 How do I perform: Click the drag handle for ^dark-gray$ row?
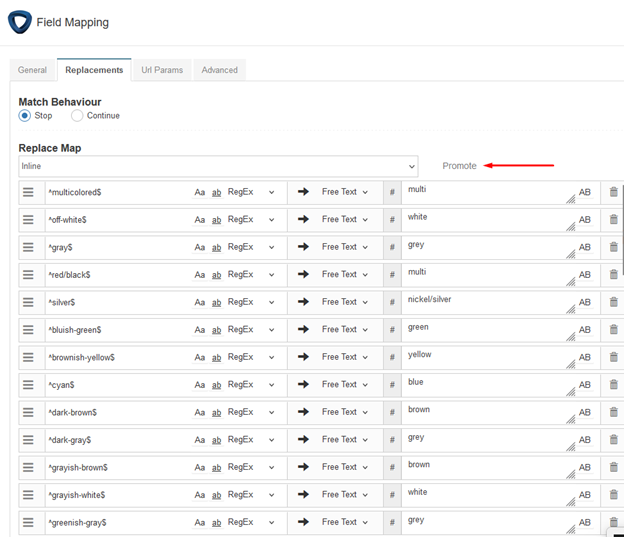[x=28, y=440]
